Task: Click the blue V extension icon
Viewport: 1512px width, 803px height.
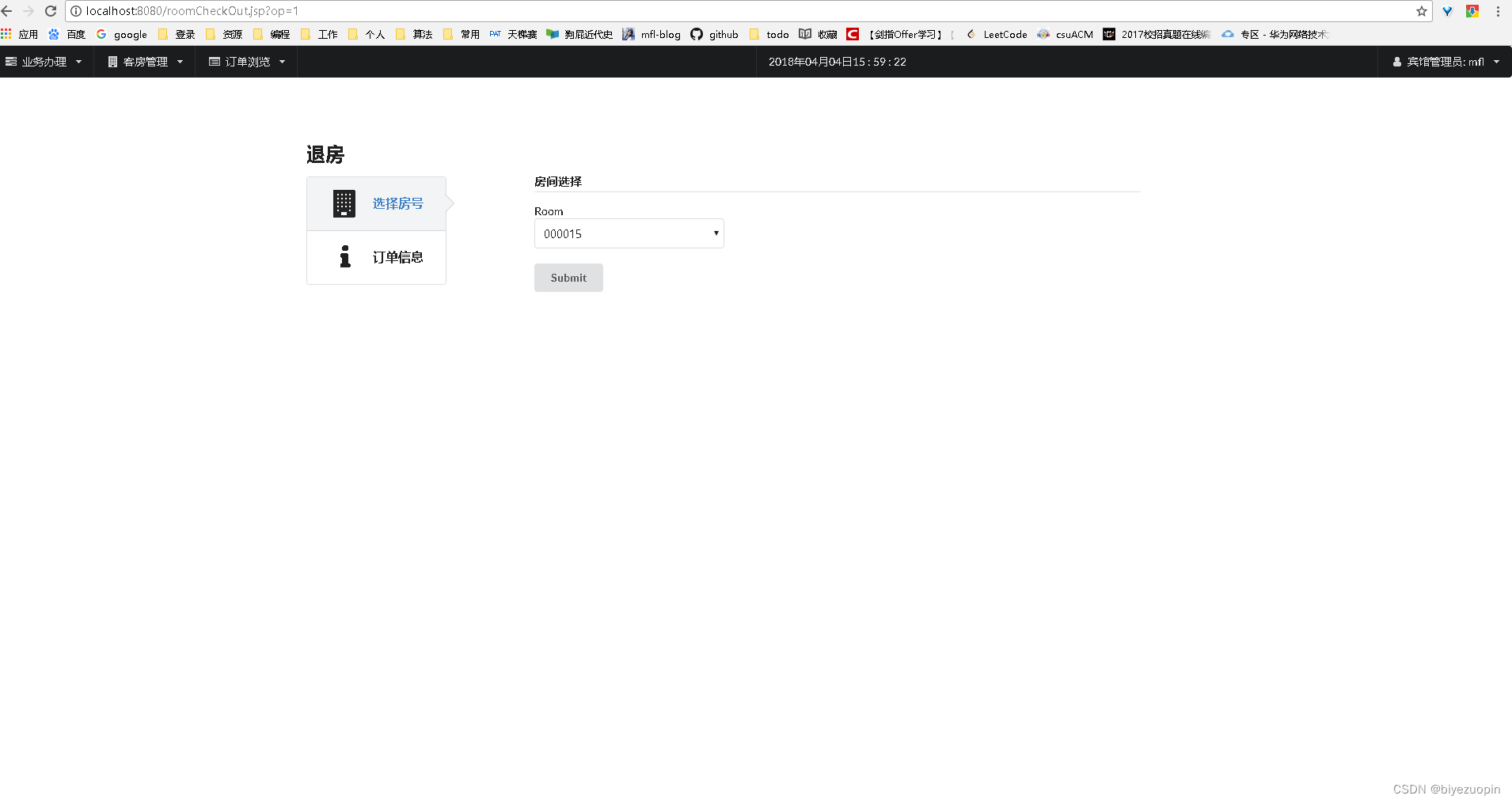Action: [x=1447, y=11]
